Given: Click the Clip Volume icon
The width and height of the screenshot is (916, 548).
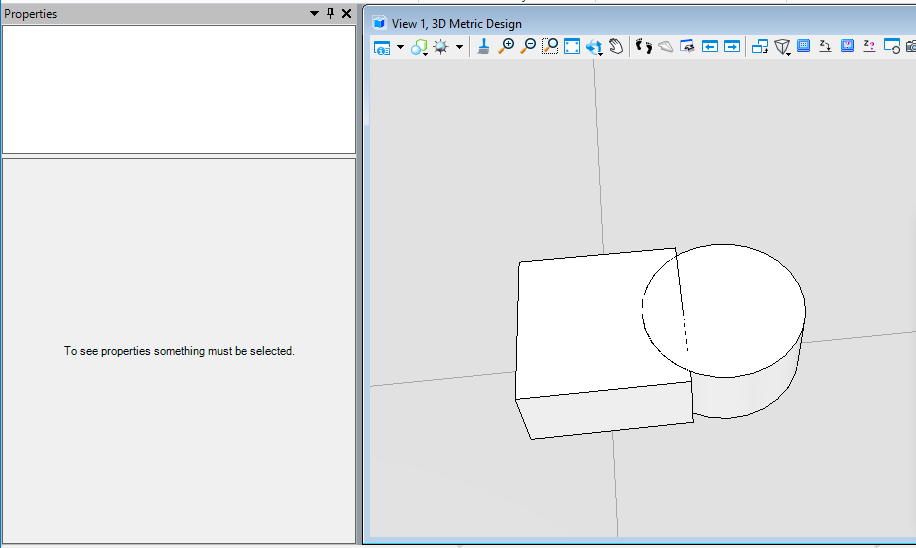Looking at the screenshot, I should 804,46.
